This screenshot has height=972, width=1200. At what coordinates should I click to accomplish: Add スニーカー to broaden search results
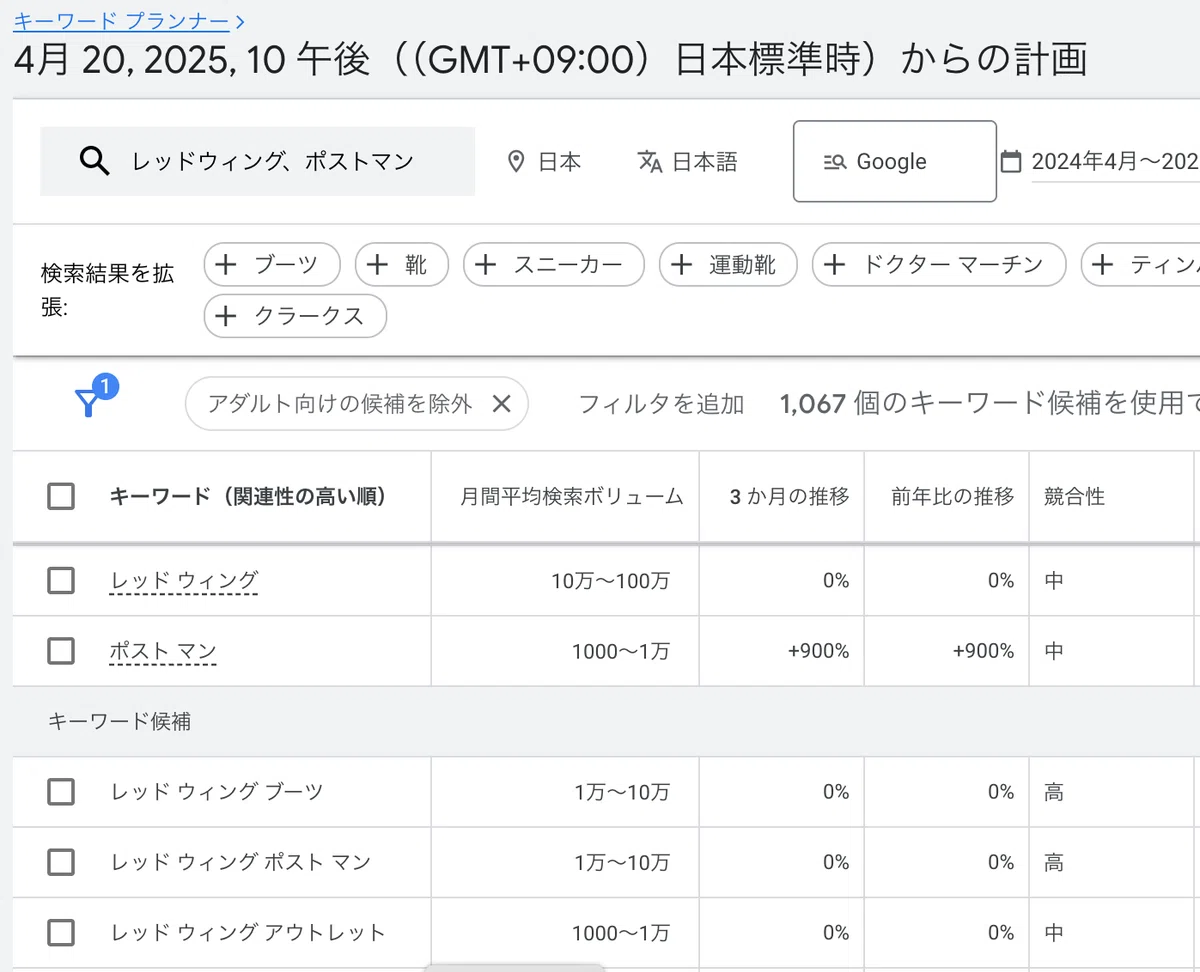[554, 265]
